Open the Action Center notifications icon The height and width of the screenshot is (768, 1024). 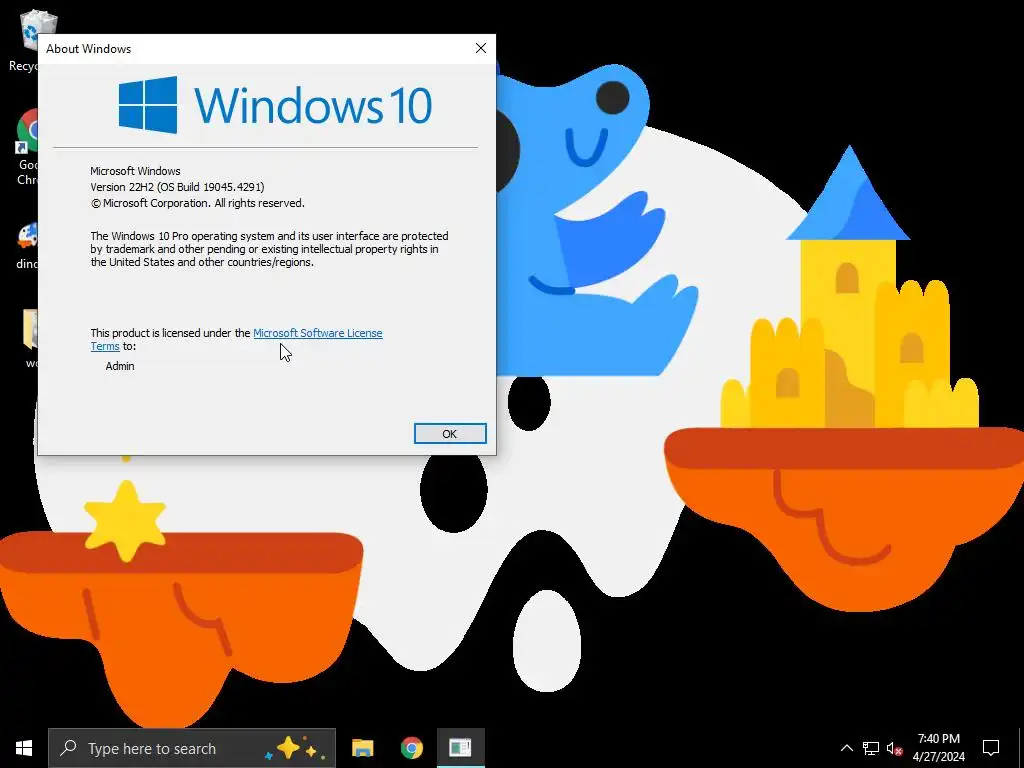991,748
